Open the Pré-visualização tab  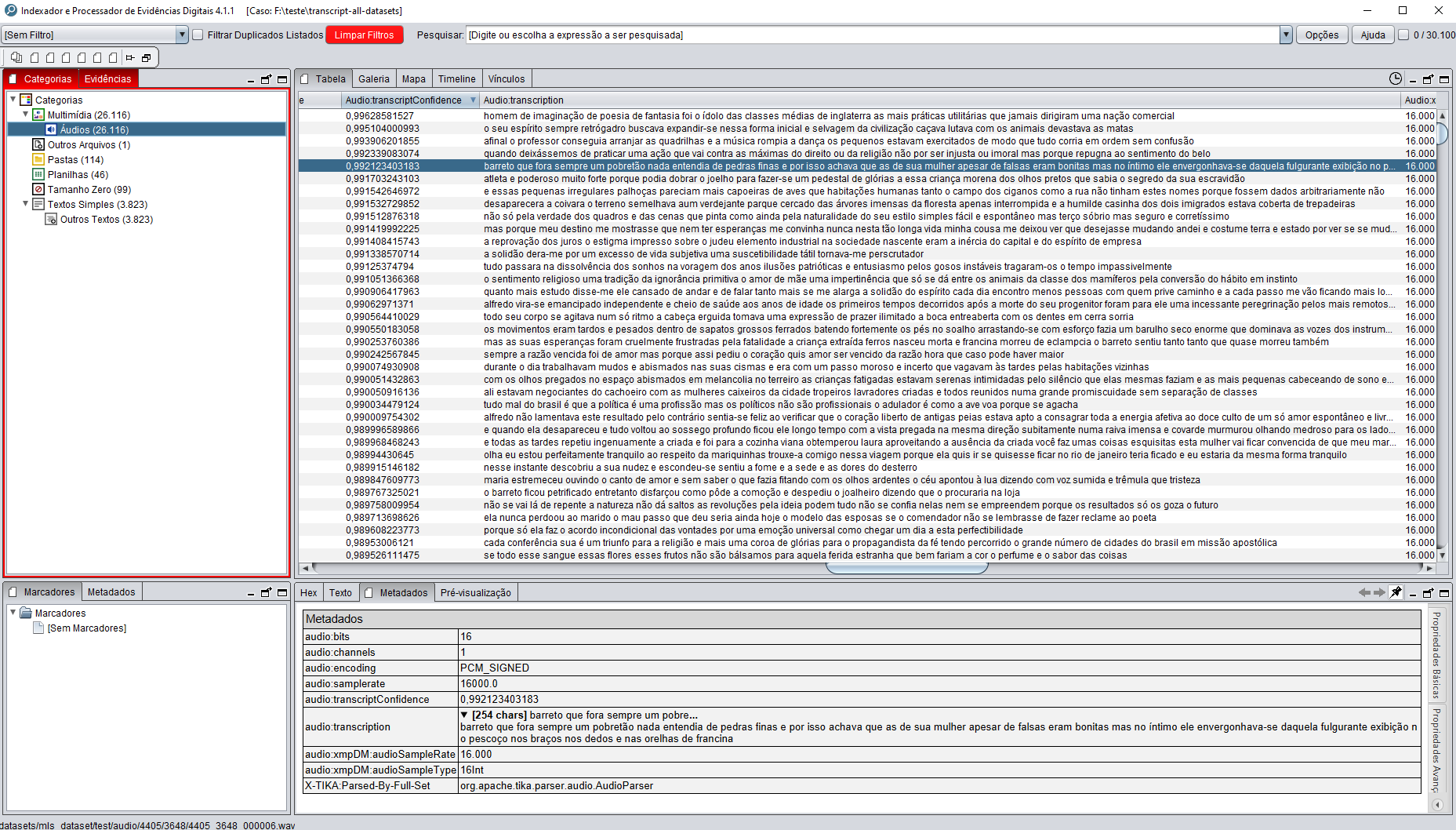(476, 592)
